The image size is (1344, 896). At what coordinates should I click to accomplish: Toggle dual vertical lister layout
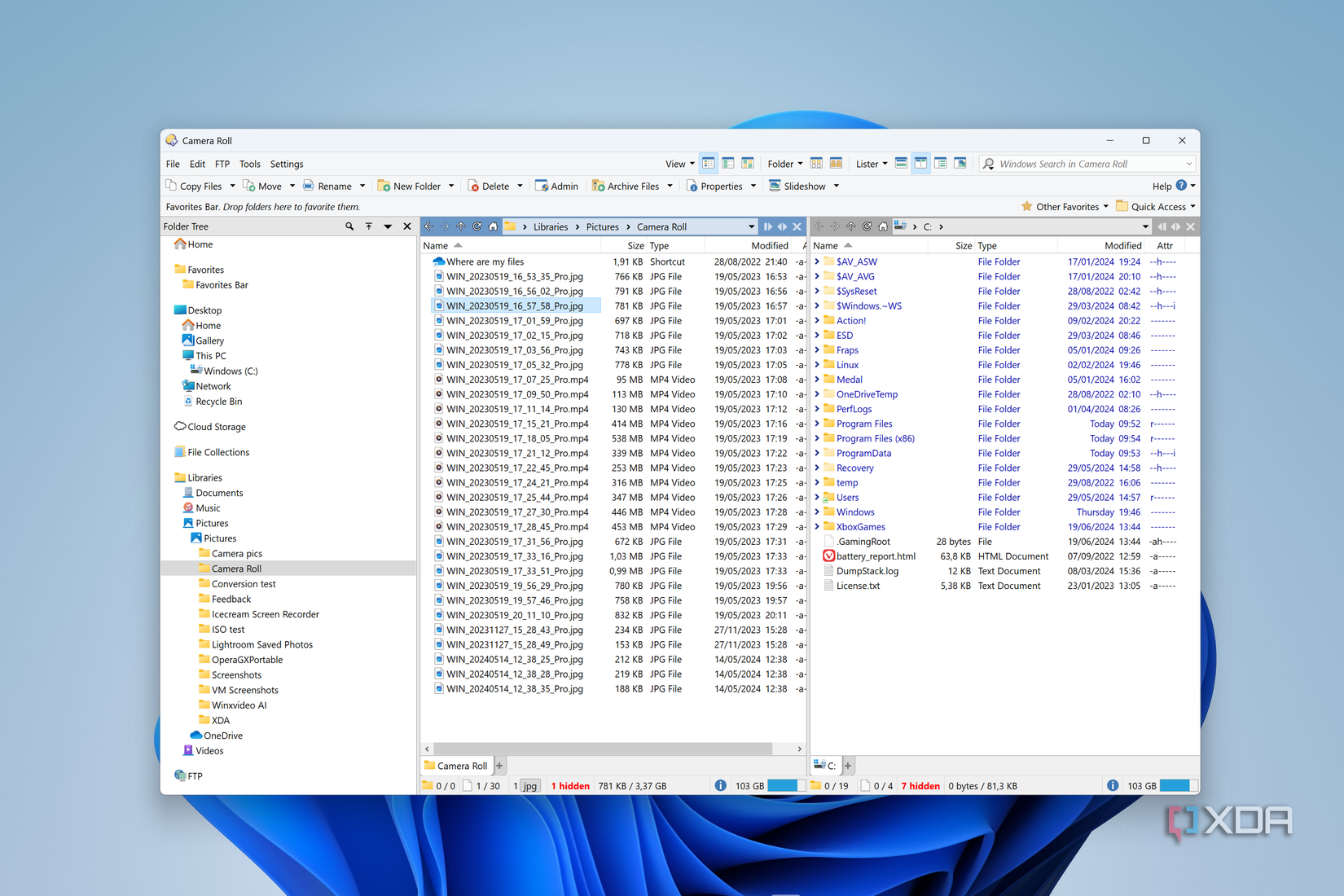click(920, 164)
